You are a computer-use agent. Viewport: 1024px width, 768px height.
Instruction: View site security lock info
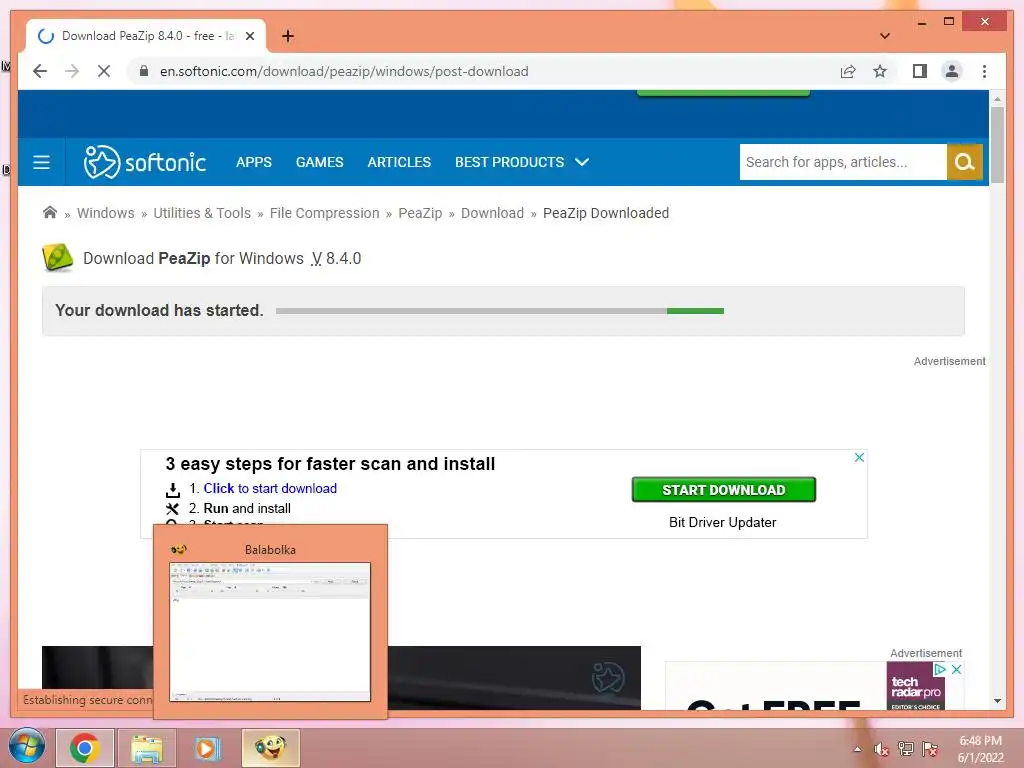tap(144, 71)
